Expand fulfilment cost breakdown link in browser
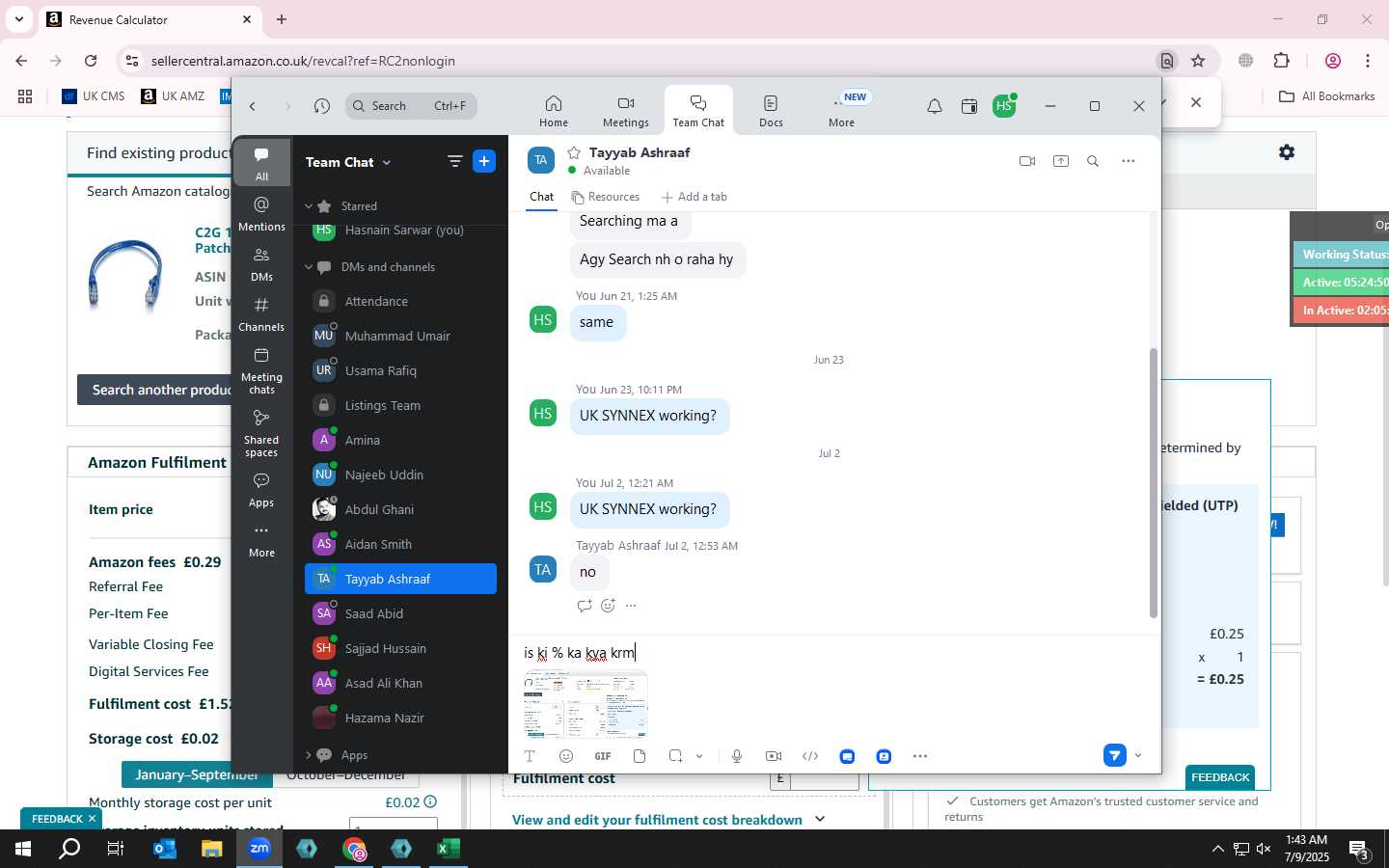The image size is (1389, 868). coord(668,820)
